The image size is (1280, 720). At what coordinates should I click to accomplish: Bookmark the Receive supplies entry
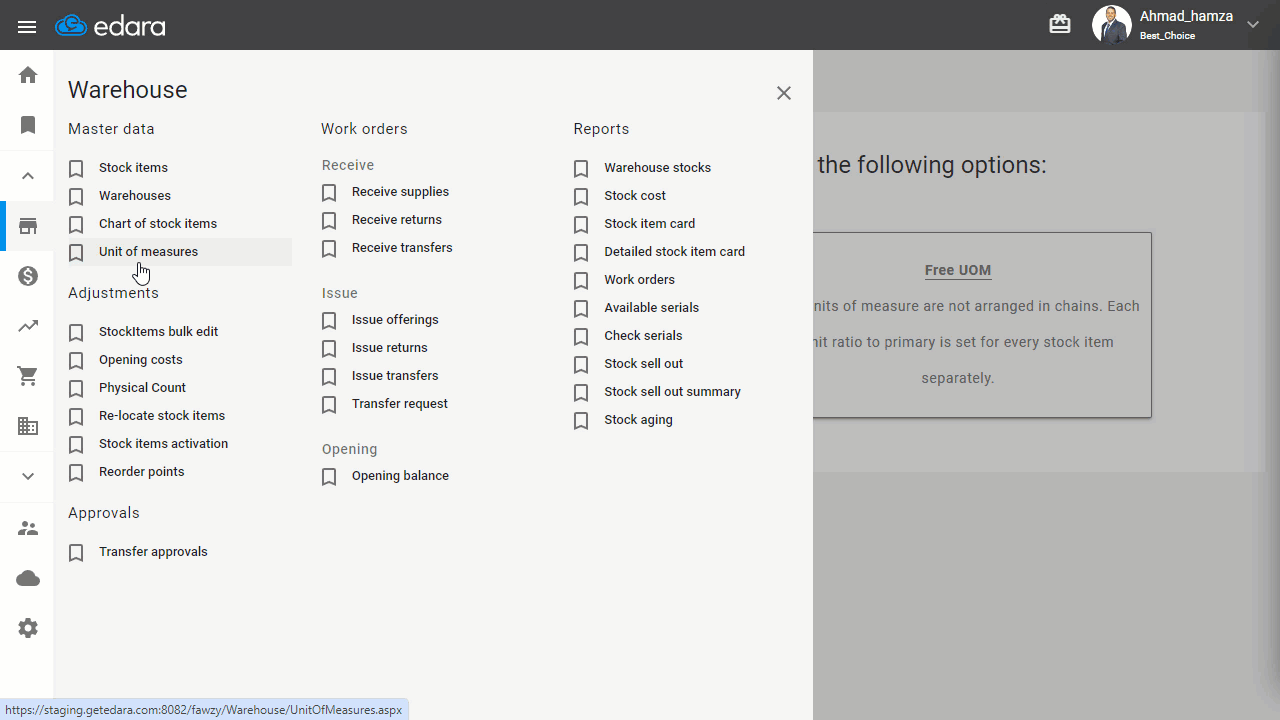[x=329, y=193]
